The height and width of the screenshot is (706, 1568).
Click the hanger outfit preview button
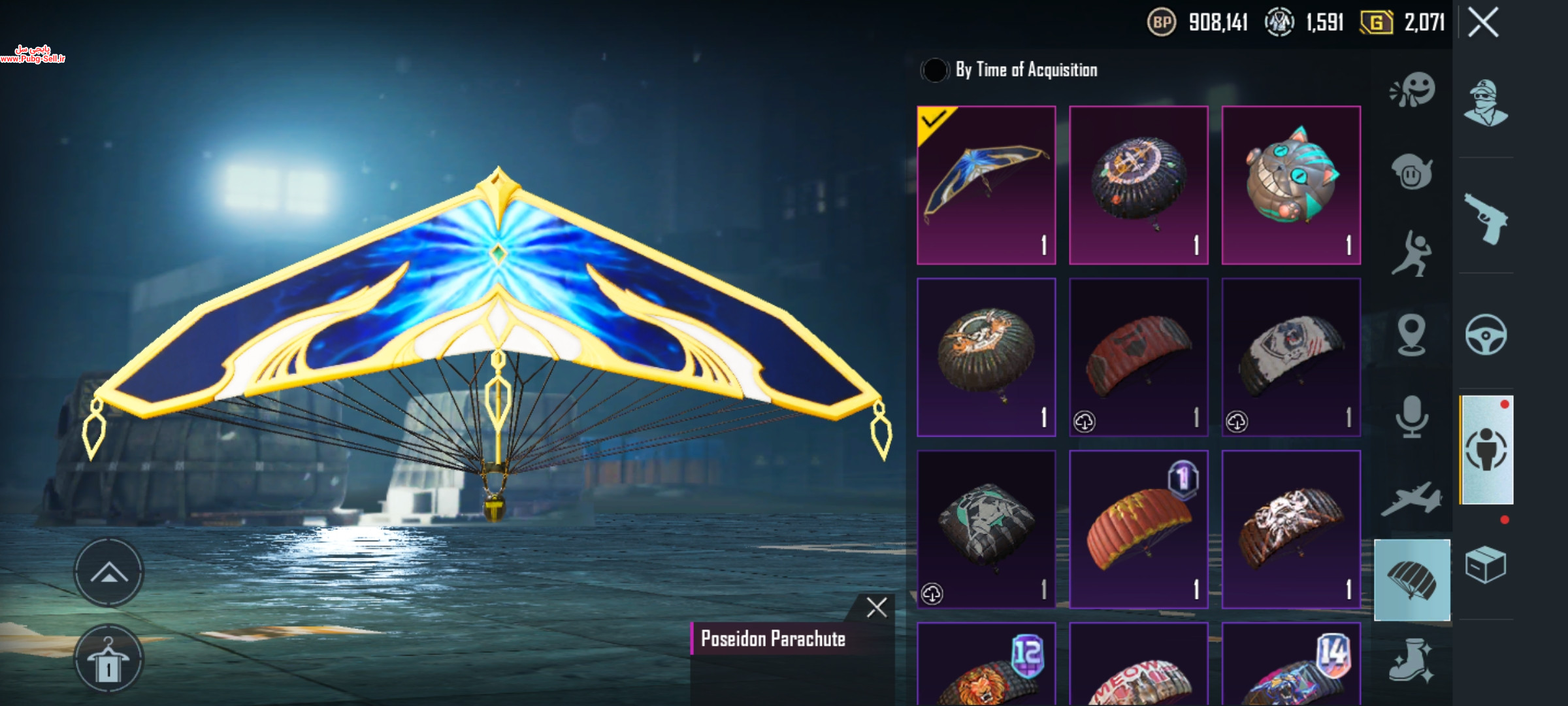[x=108, y=659]
